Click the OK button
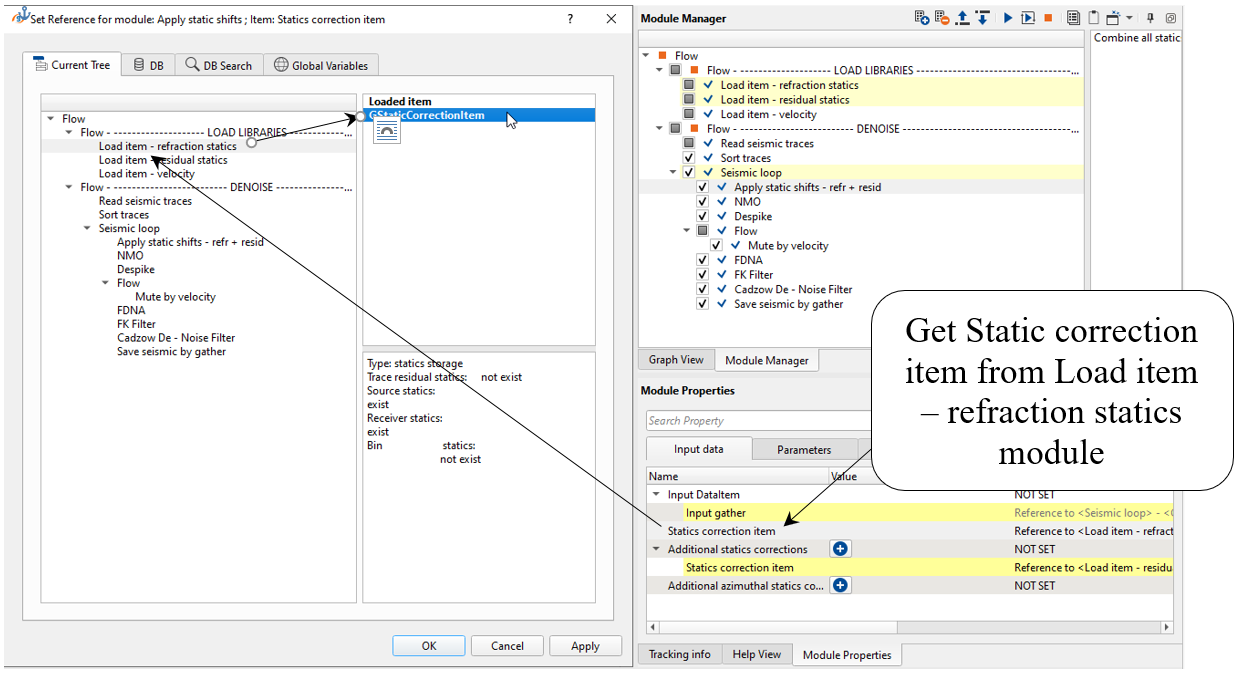1238x673 pixels. coord(428,646)
